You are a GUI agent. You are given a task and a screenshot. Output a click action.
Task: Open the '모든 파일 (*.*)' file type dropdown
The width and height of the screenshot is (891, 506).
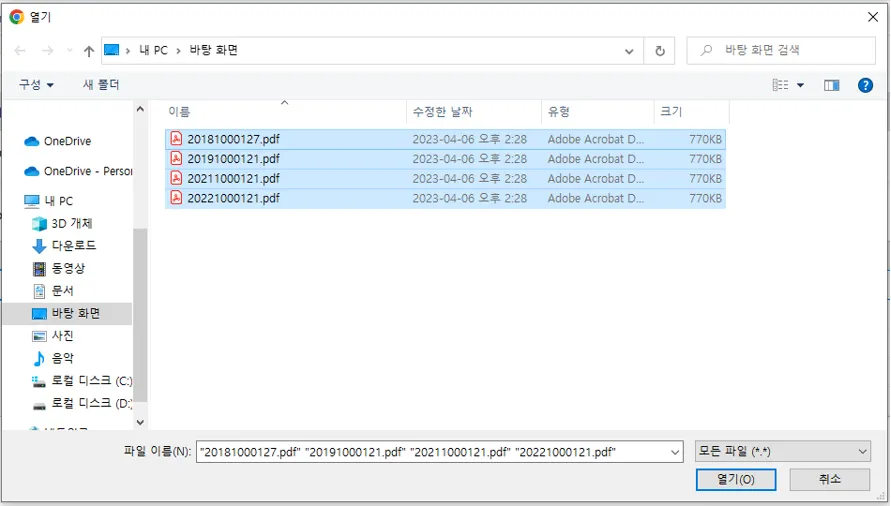[x=783, y=451]
